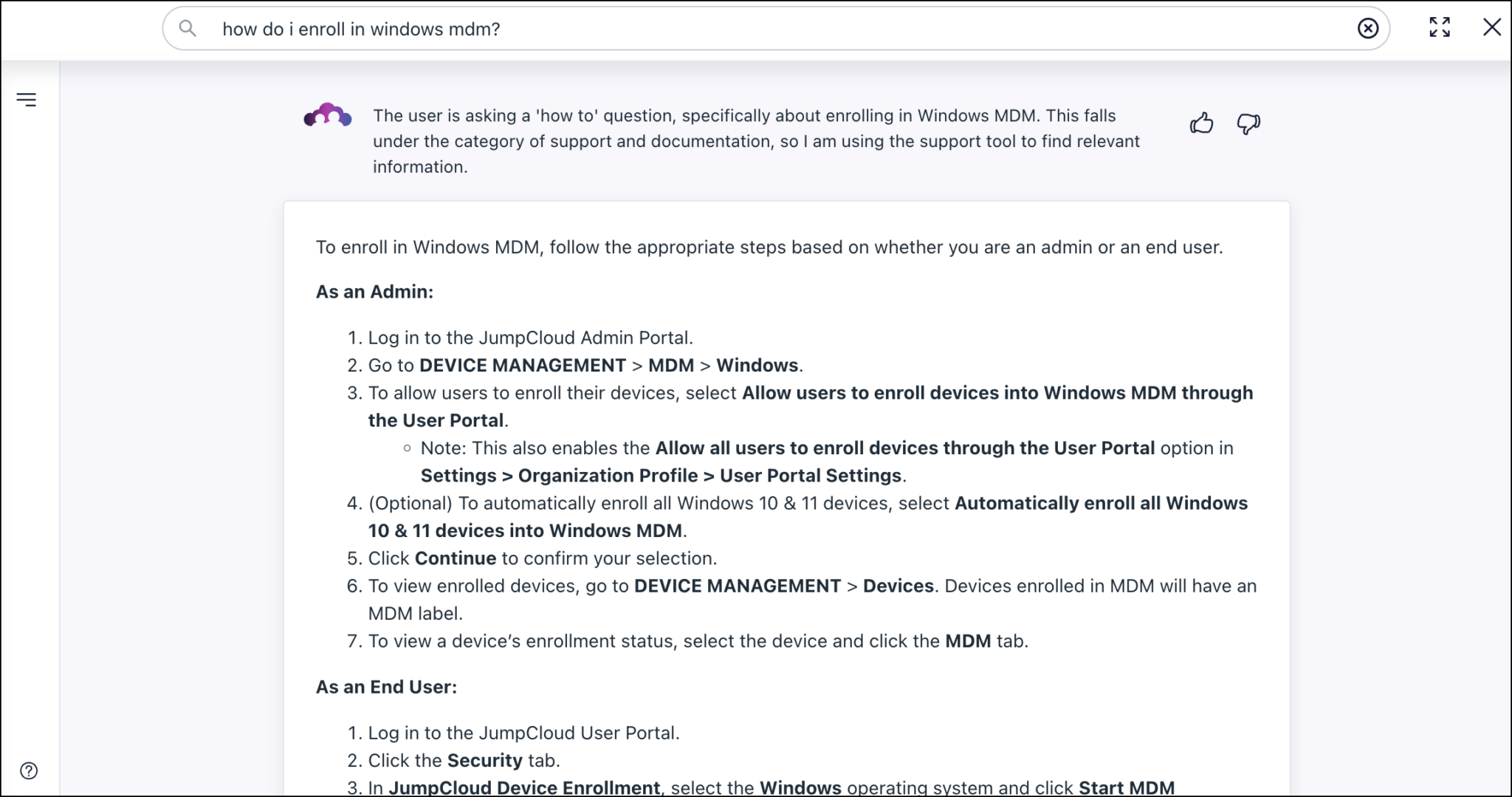The height and width of the screenshot is (797, 1512).
Task: Open the help question mark icon
Action: click(29, 770)
